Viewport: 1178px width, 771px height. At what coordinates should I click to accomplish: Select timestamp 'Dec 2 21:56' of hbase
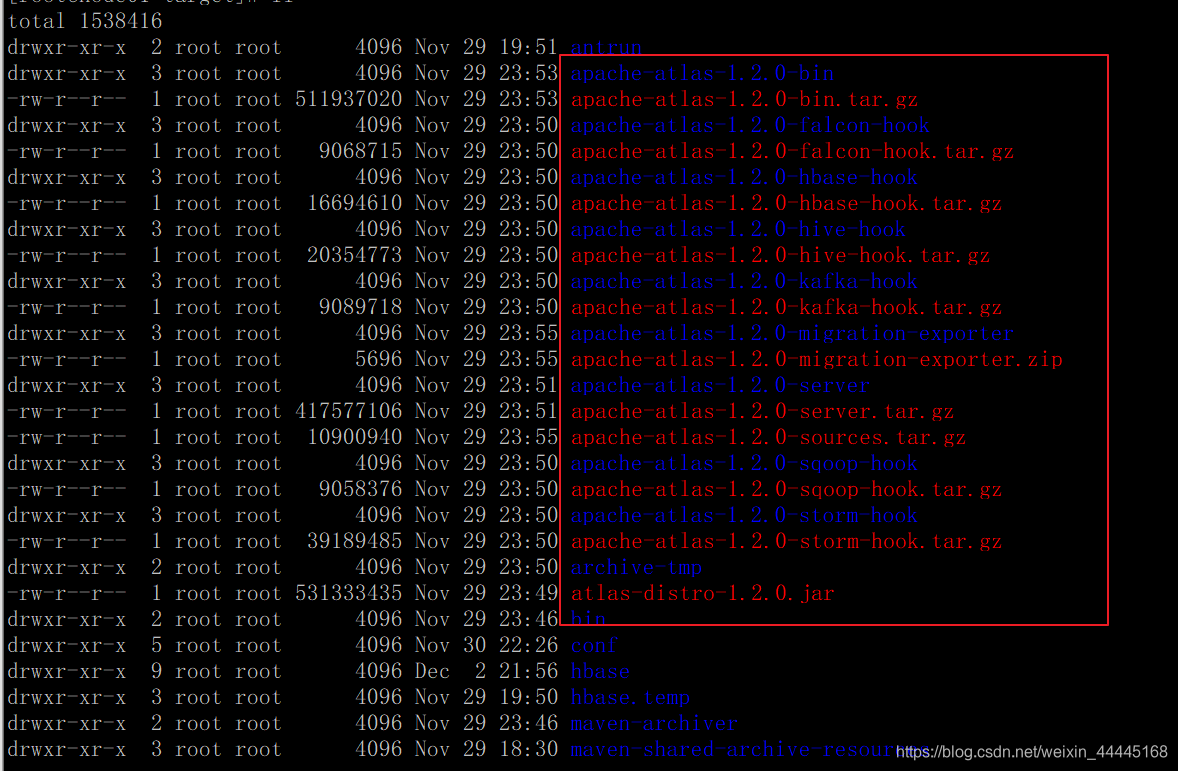click(486, 672)
